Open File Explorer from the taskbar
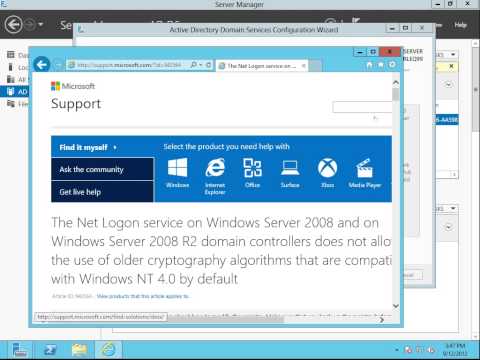480x360 pixels. (x=79, y=350)
